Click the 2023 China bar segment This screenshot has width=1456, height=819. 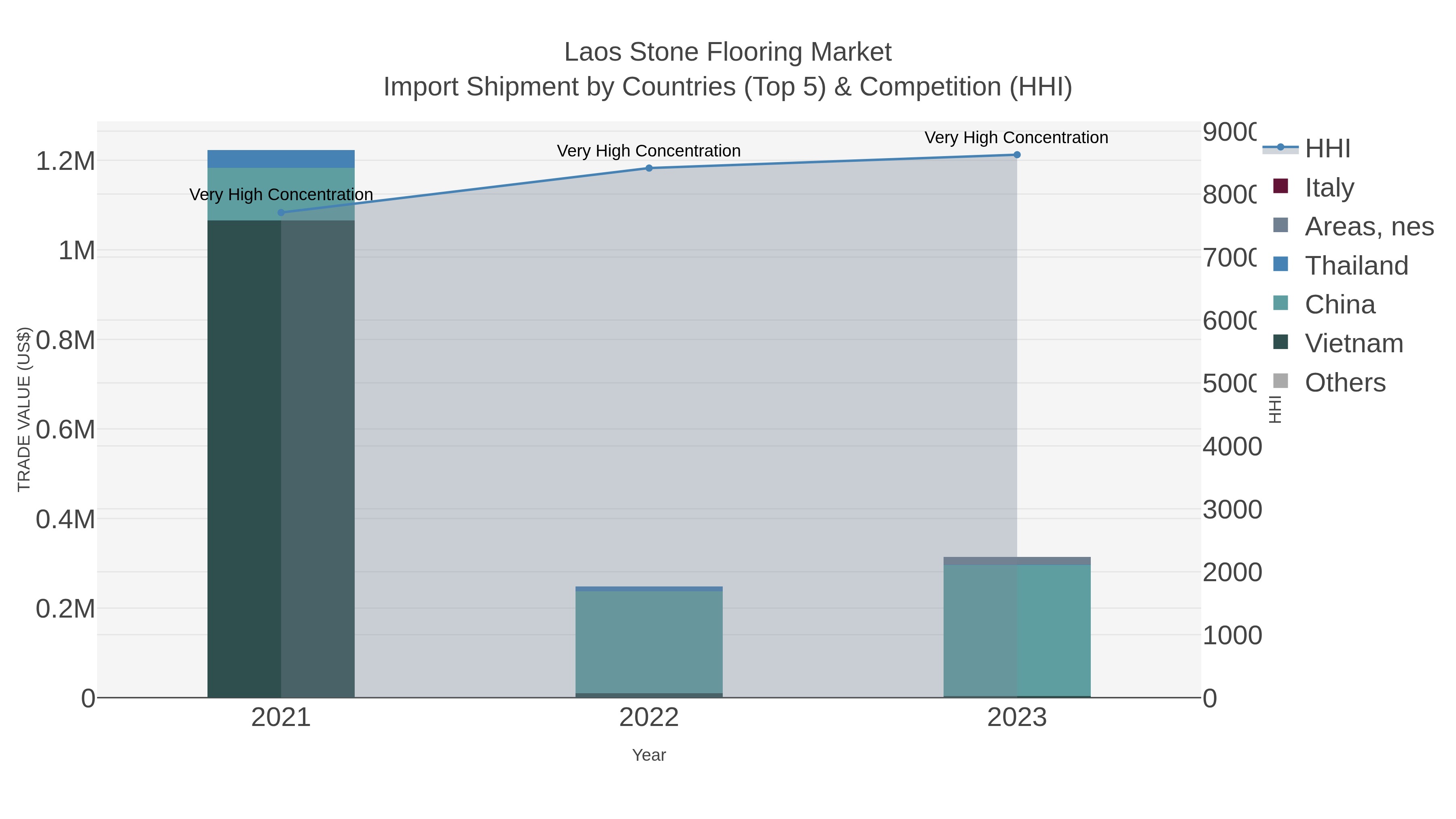1017,631
